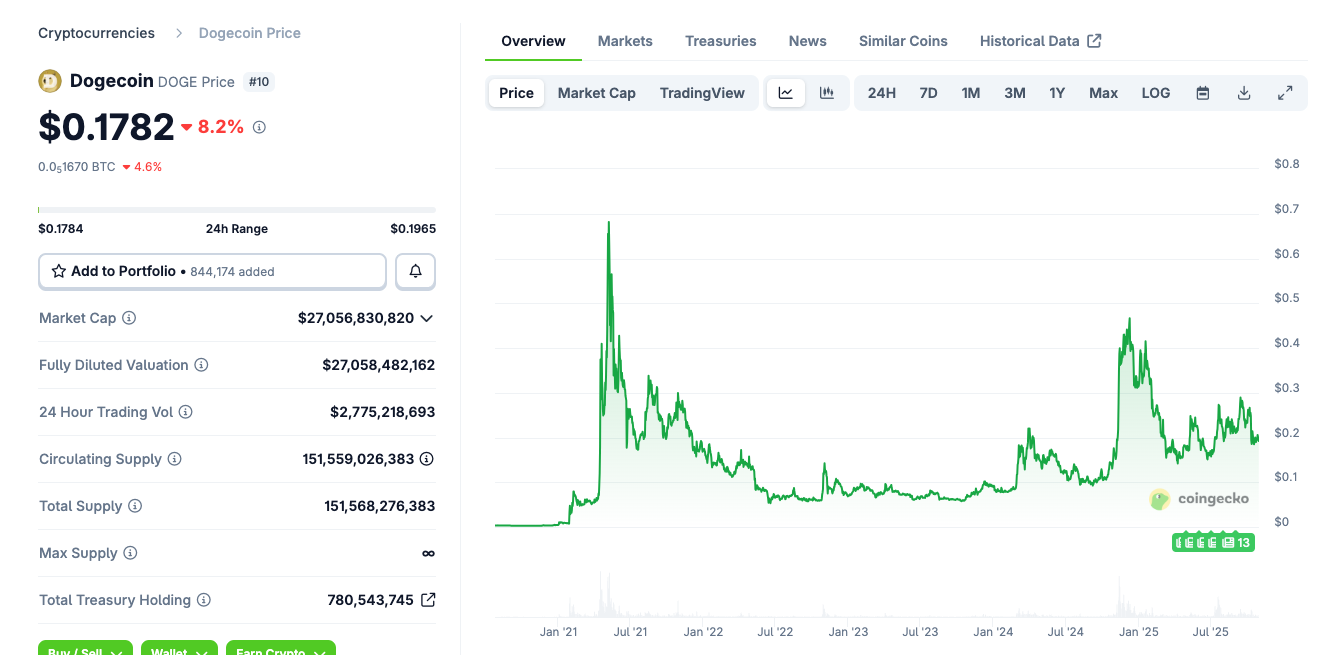Click the green news badge showing 13

(1213, 542)
